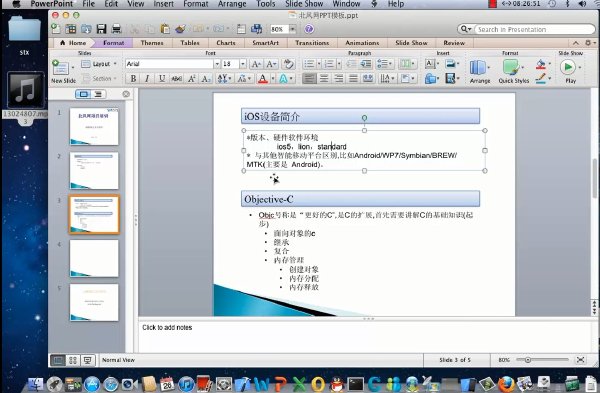Open the bullet list style dropdown

click(318, 64)
